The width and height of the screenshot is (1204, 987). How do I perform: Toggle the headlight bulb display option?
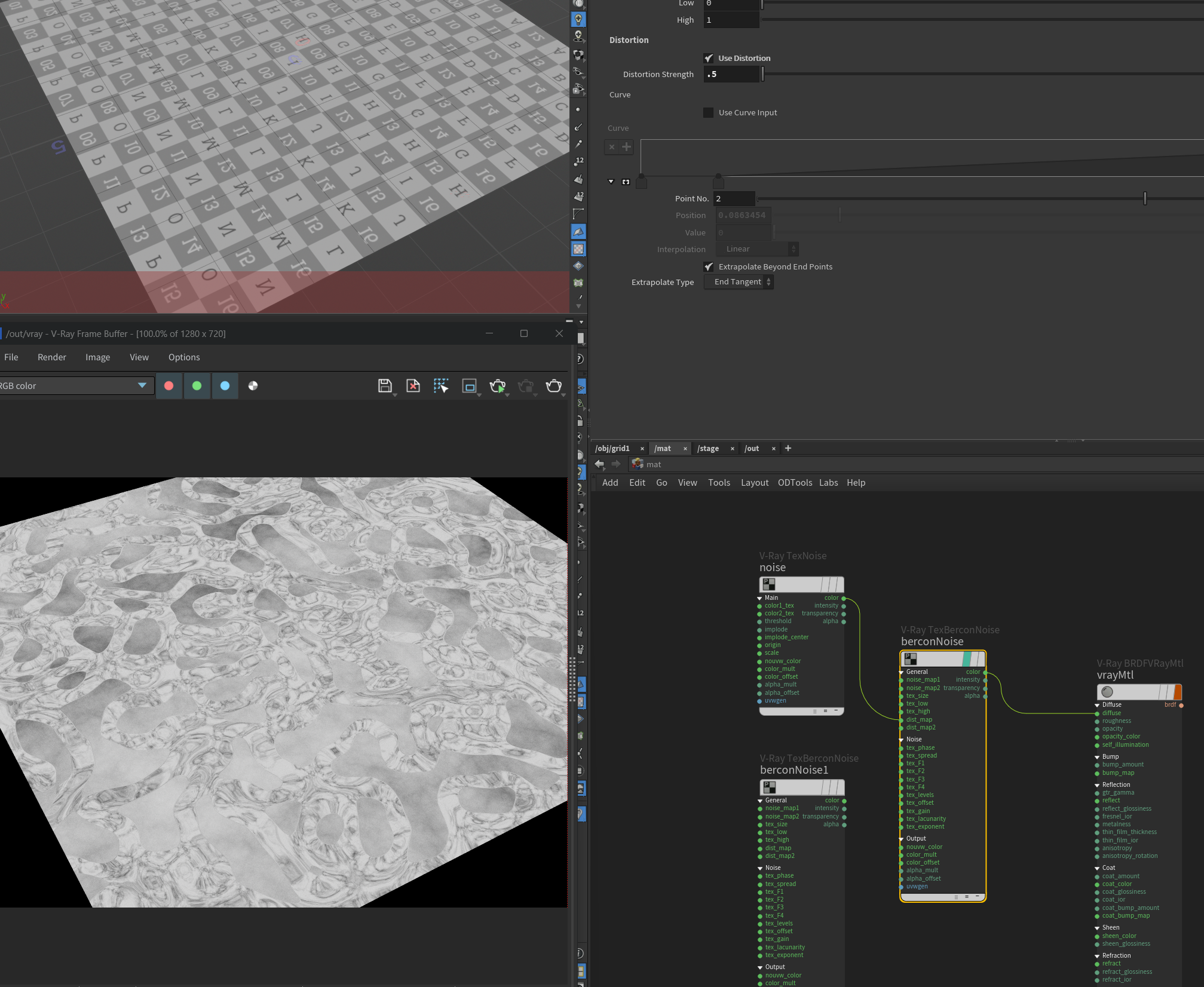(578, 20)
